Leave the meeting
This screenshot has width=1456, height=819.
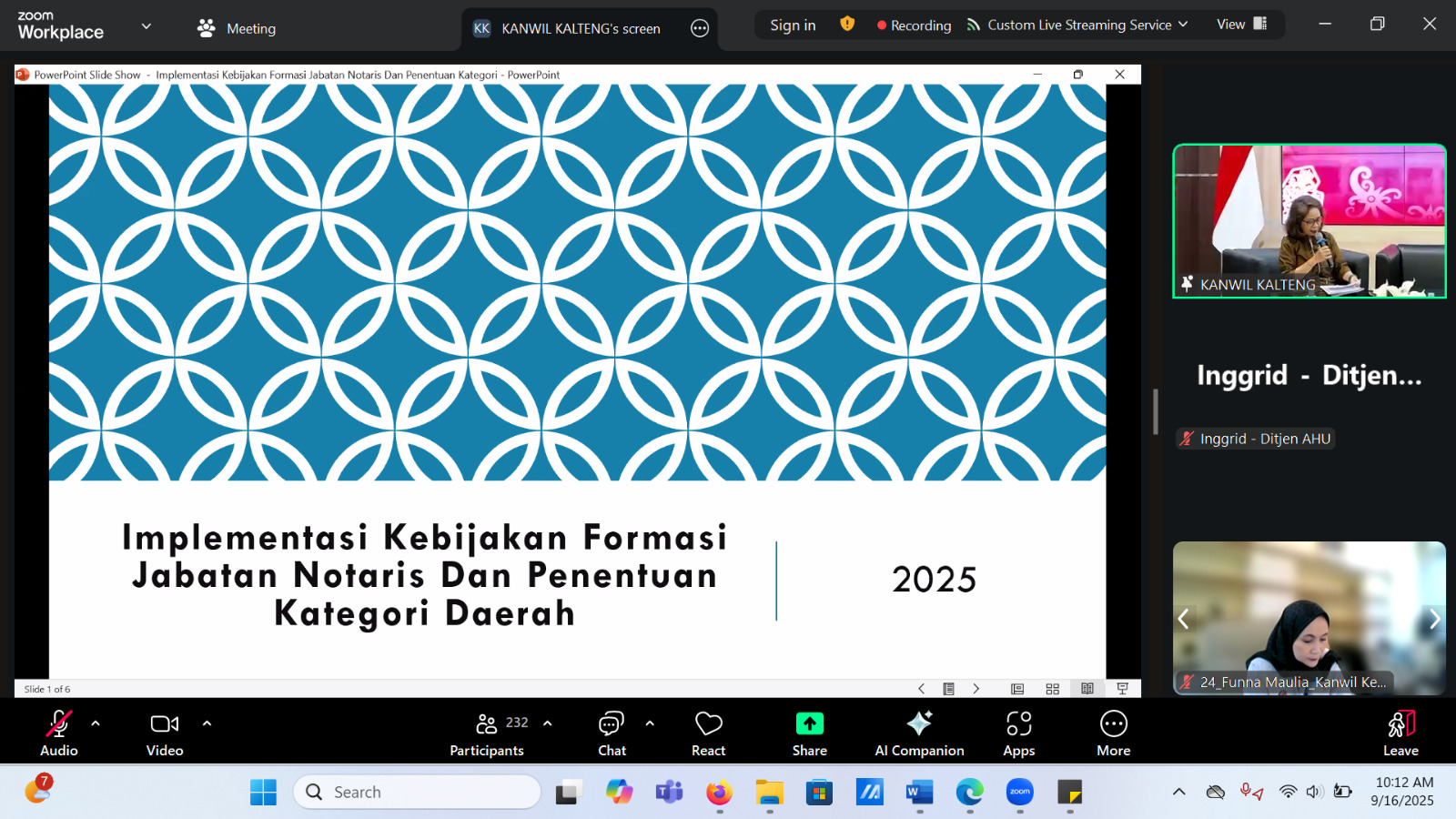coord(1400,733)
